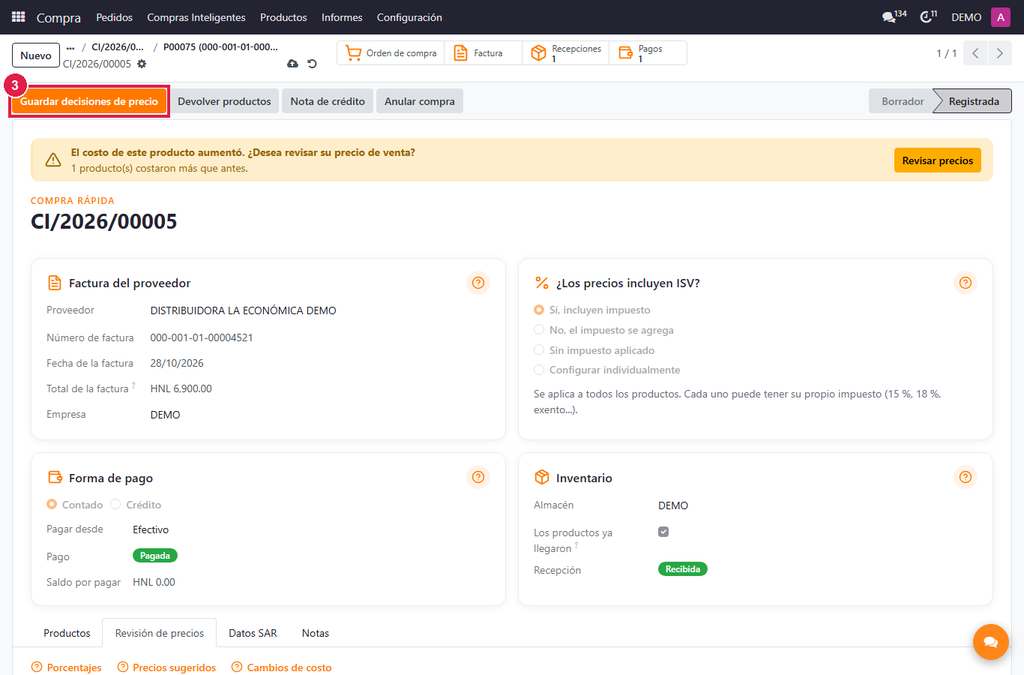Open the Configuración menu
Viewport: 1024px width, 675px height.
coord(409,18)
